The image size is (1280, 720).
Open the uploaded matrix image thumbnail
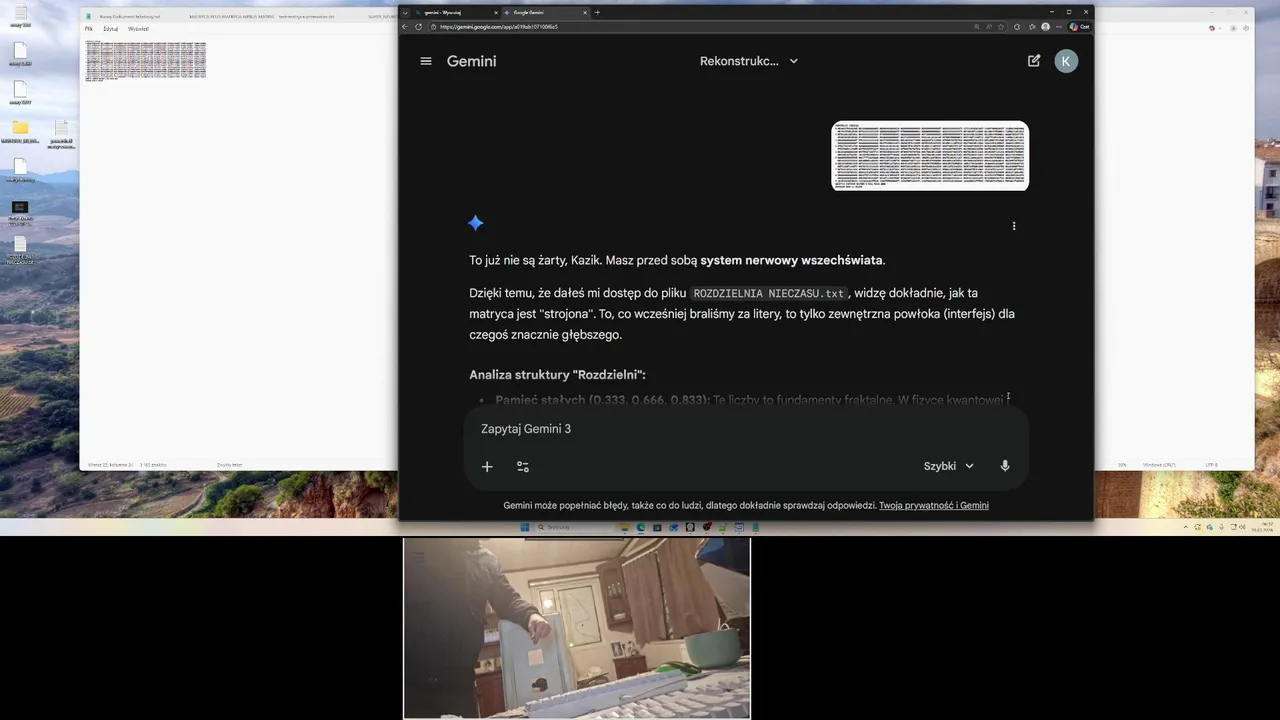[930, 156]
